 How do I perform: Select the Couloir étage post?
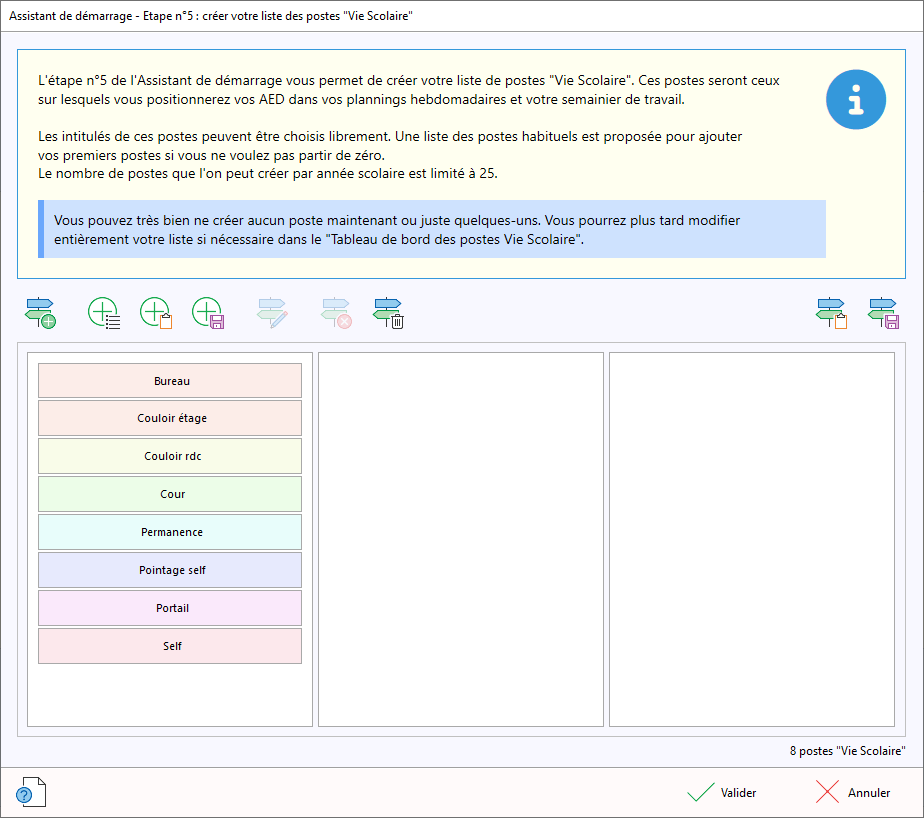pos(170,419)
